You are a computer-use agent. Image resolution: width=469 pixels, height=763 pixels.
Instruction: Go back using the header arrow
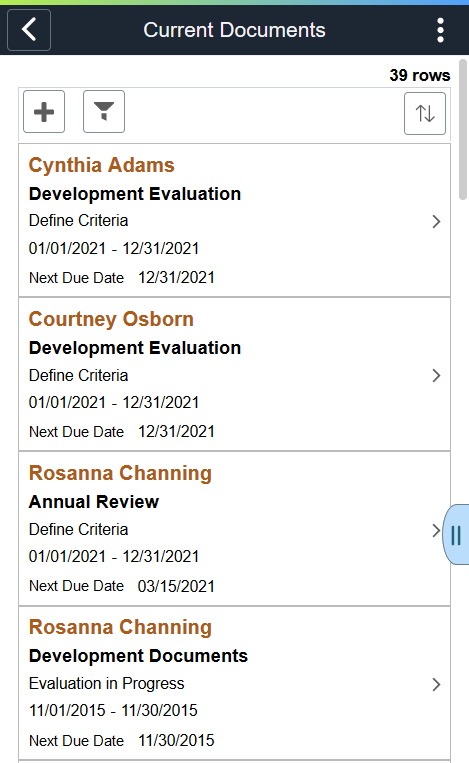click(x=29, y=30)
